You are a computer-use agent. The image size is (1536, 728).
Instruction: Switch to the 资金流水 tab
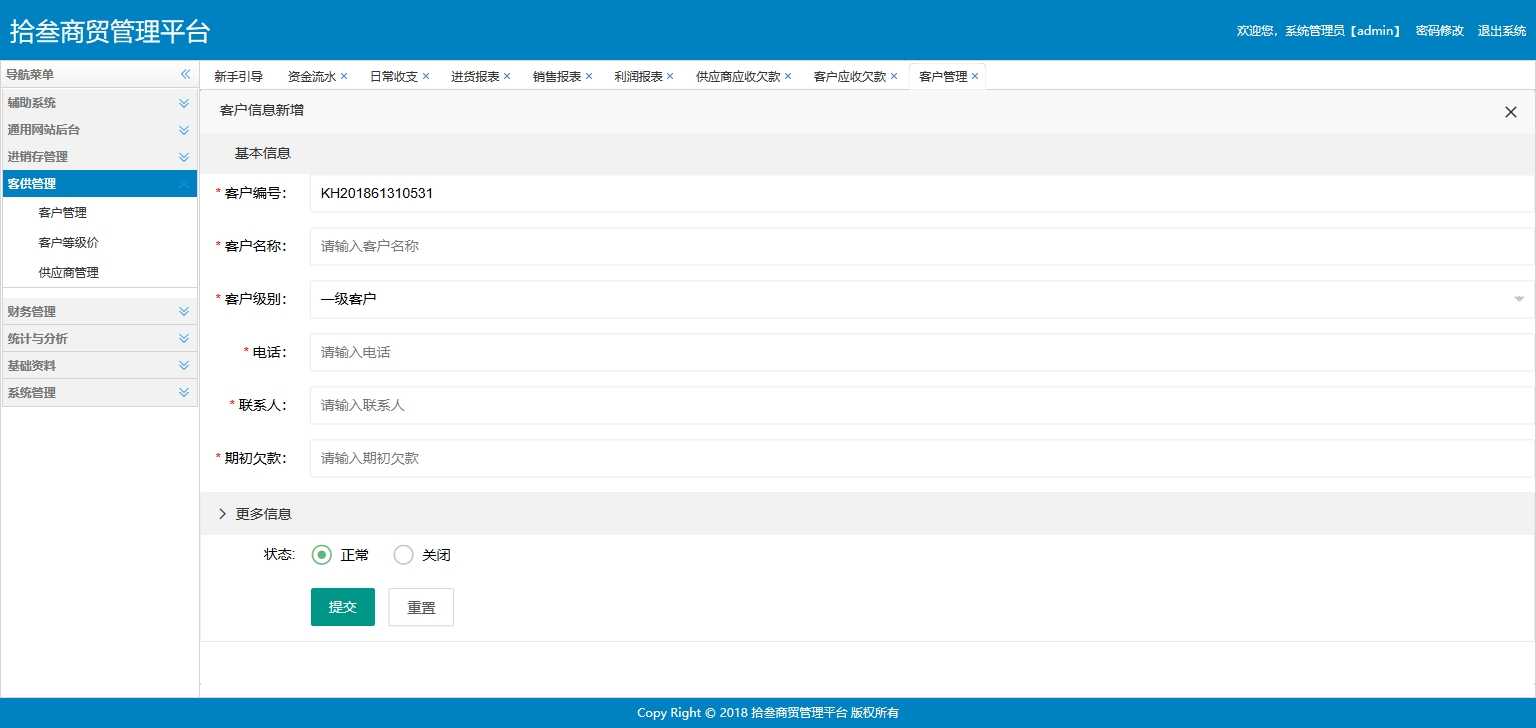[x=312, y=76]
